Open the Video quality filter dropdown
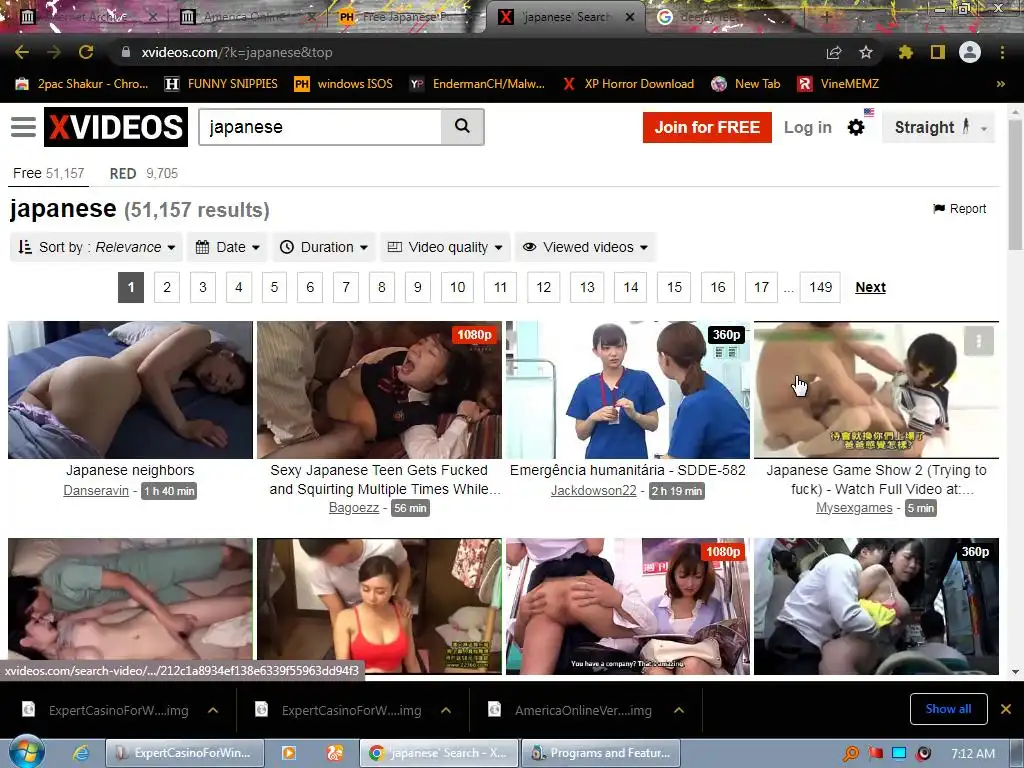The image size is (1024, 768). coord(445,248)
